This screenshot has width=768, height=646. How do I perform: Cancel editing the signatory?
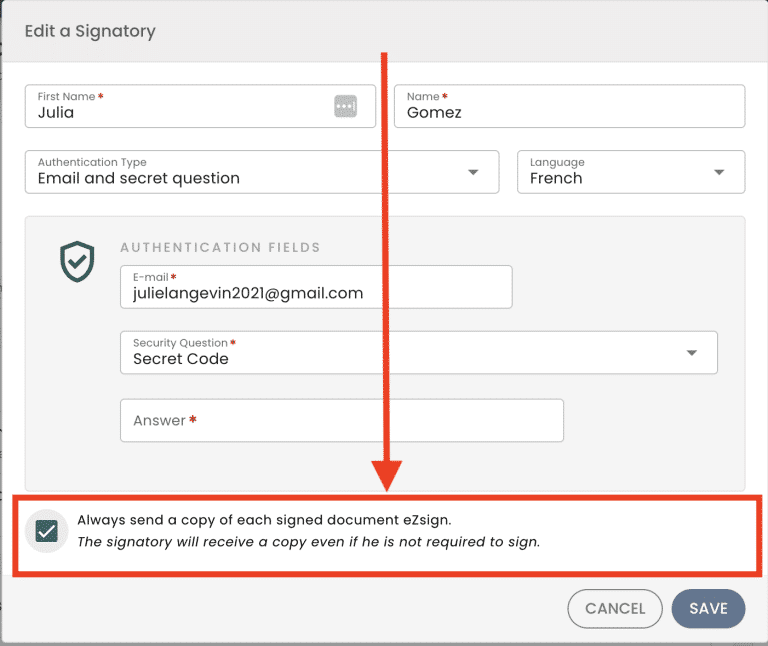[x=615, y=608]
